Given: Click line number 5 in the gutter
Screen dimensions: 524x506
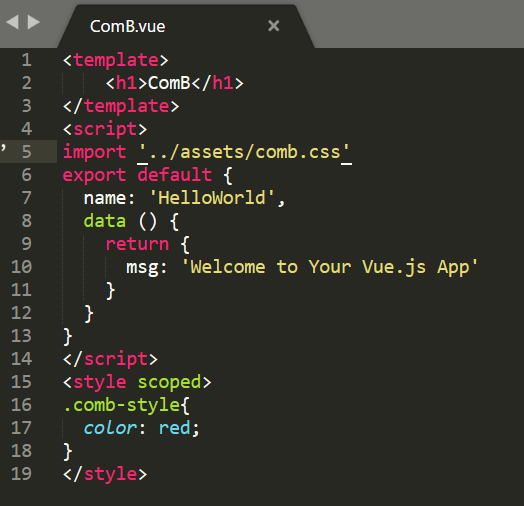Looking at the screenshot, I should click(27, 152).
